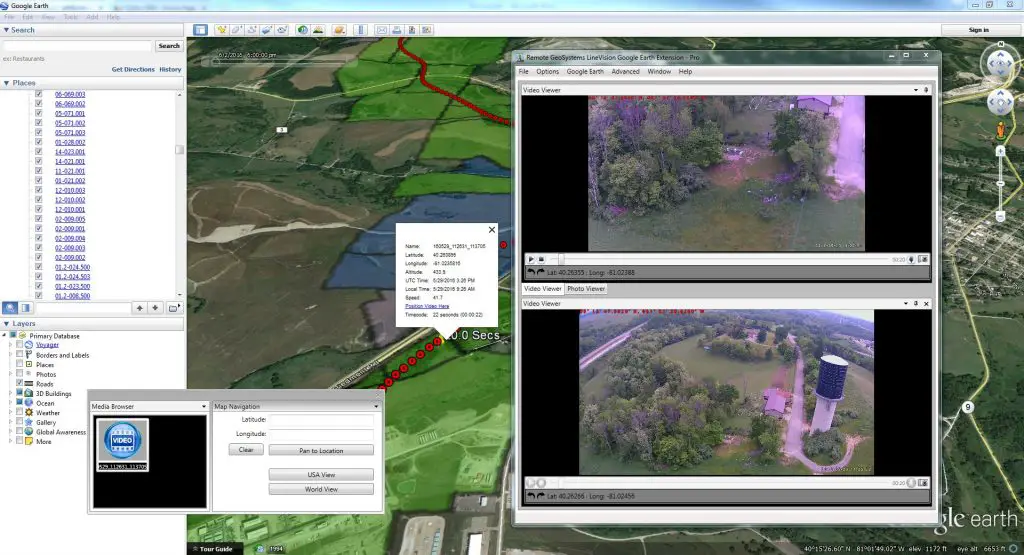Click the World View button
1024x555 pixels.
321,489
